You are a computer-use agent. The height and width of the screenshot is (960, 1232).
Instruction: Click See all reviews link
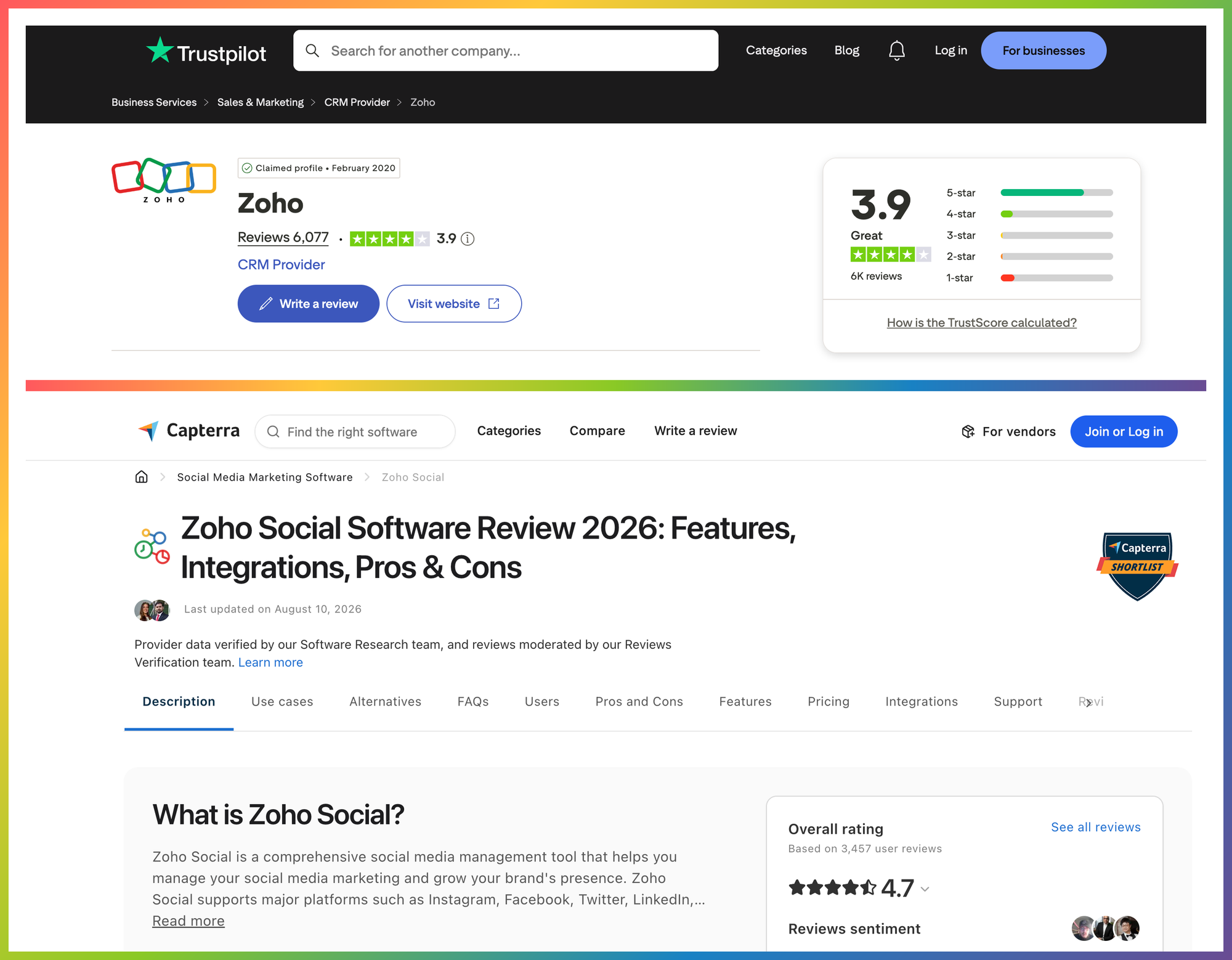tap(1096, 828)
